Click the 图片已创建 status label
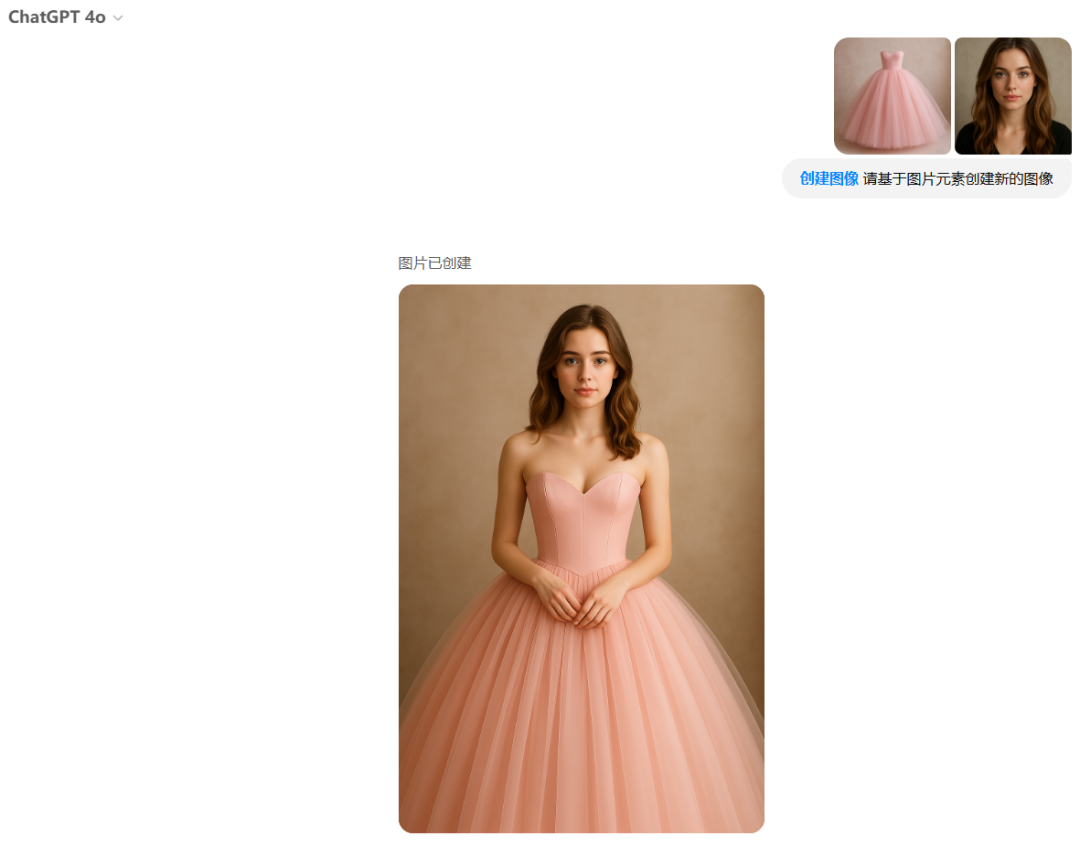Screen dimensions: 1080x868 coord(435,263)
